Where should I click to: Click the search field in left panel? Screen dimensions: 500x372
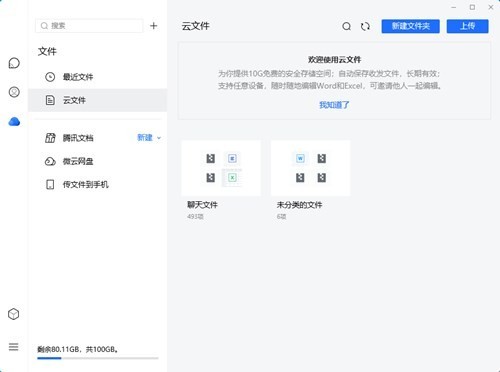point(89,26)
